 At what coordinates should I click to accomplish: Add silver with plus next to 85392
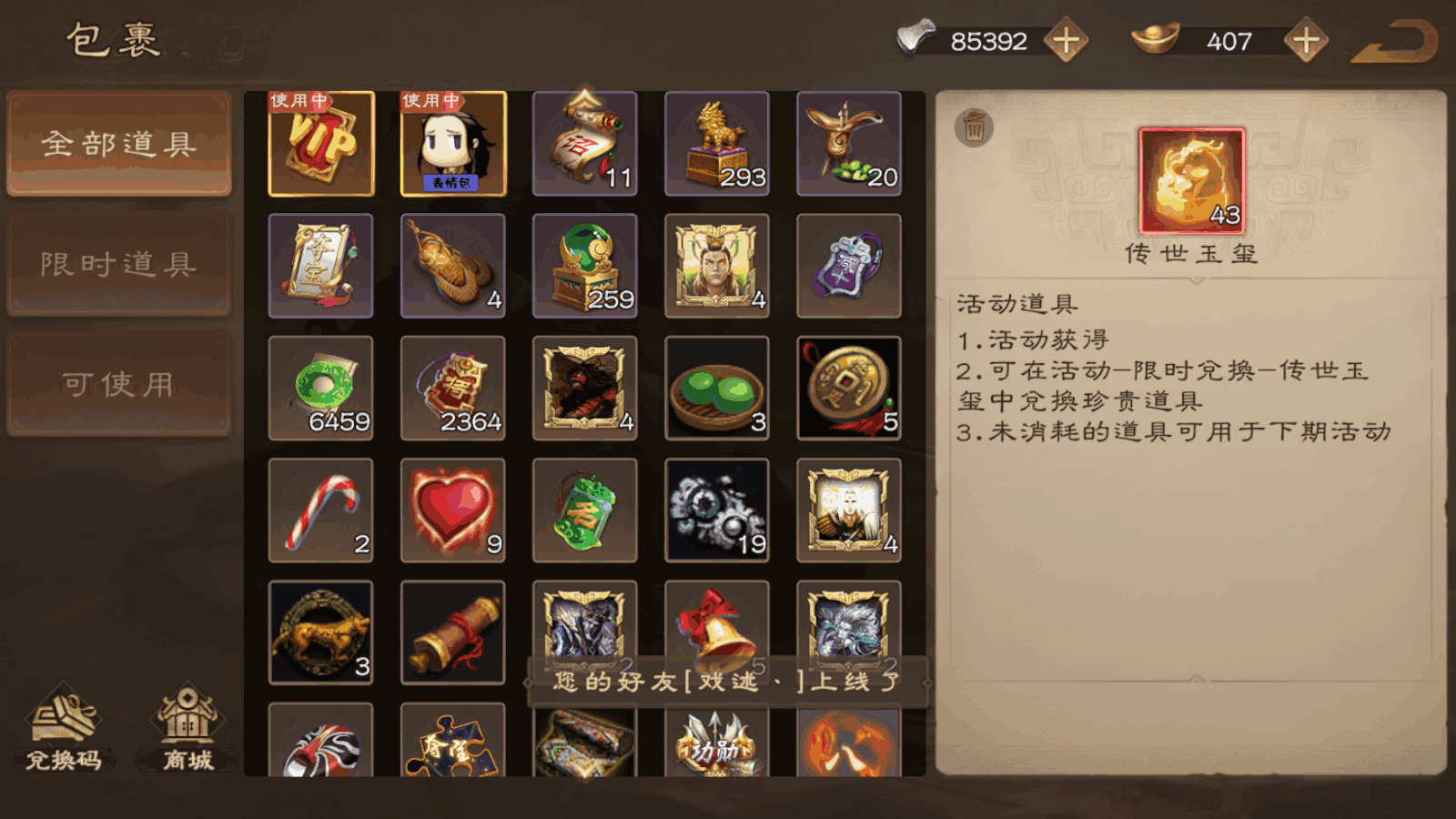pos(1066,41)
